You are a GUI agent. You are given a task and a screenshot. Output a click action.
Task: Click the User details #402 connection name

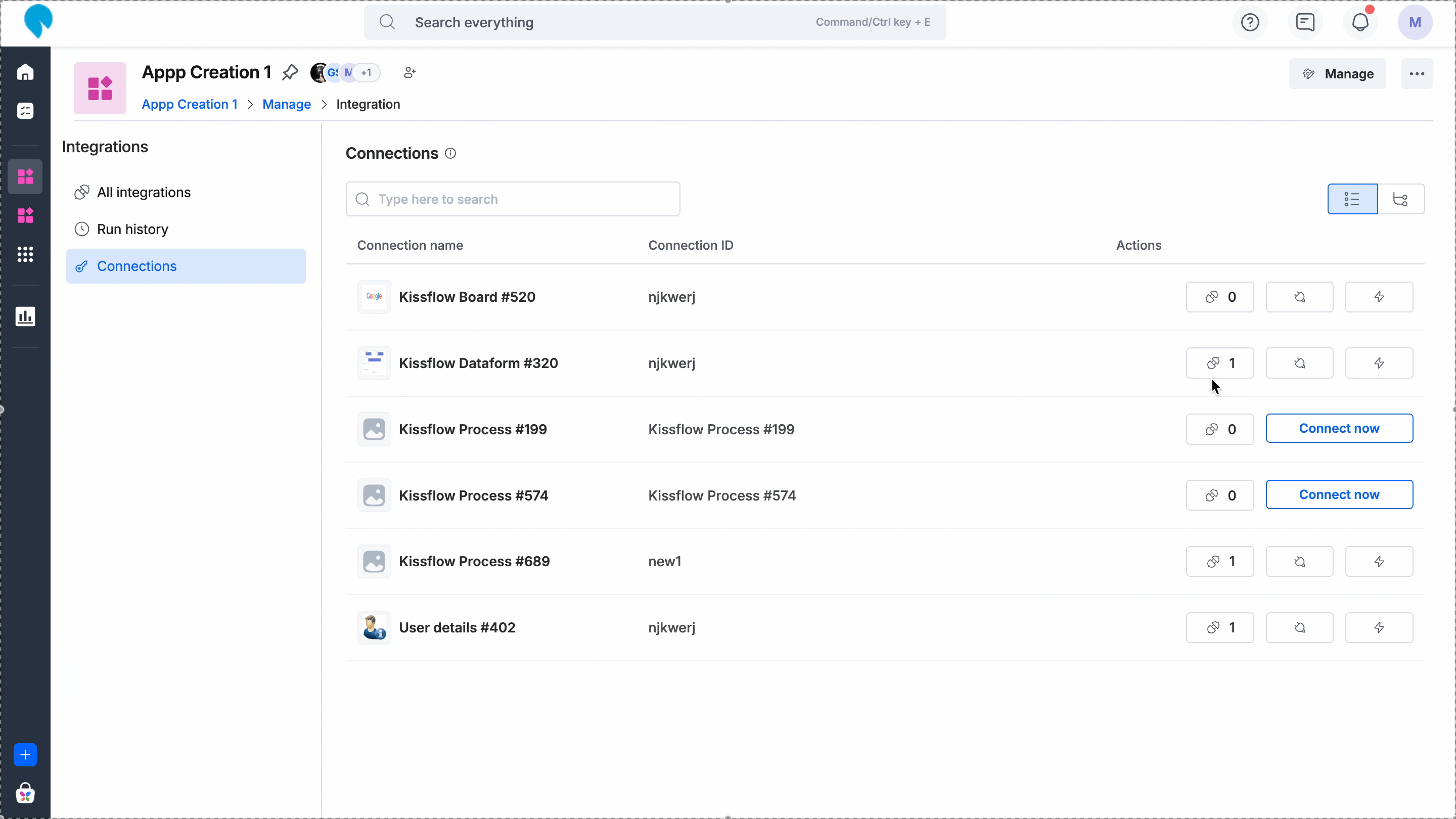(457, 627)
